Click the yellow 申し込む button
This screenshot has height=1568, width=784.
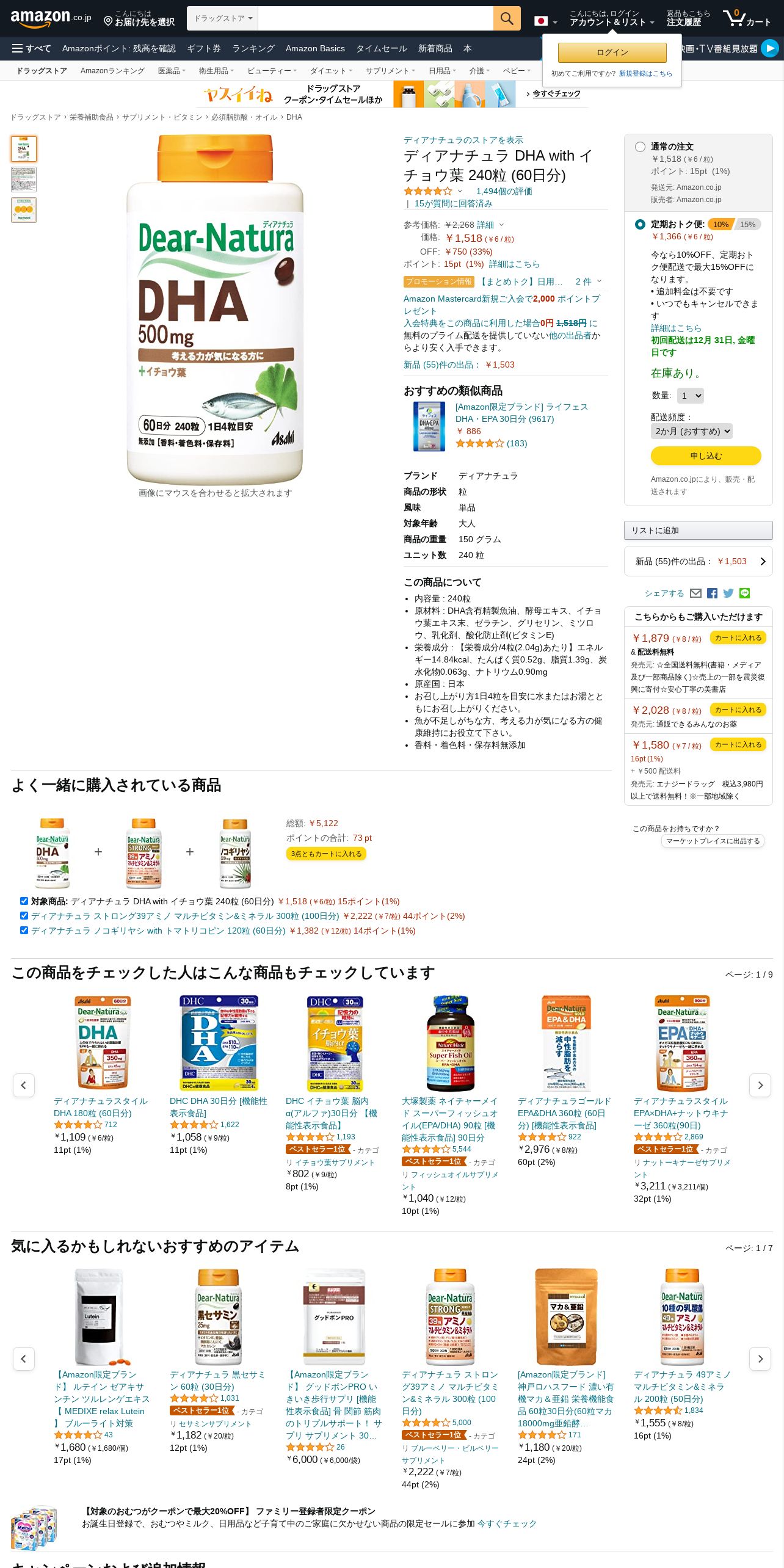pos(706,456)
